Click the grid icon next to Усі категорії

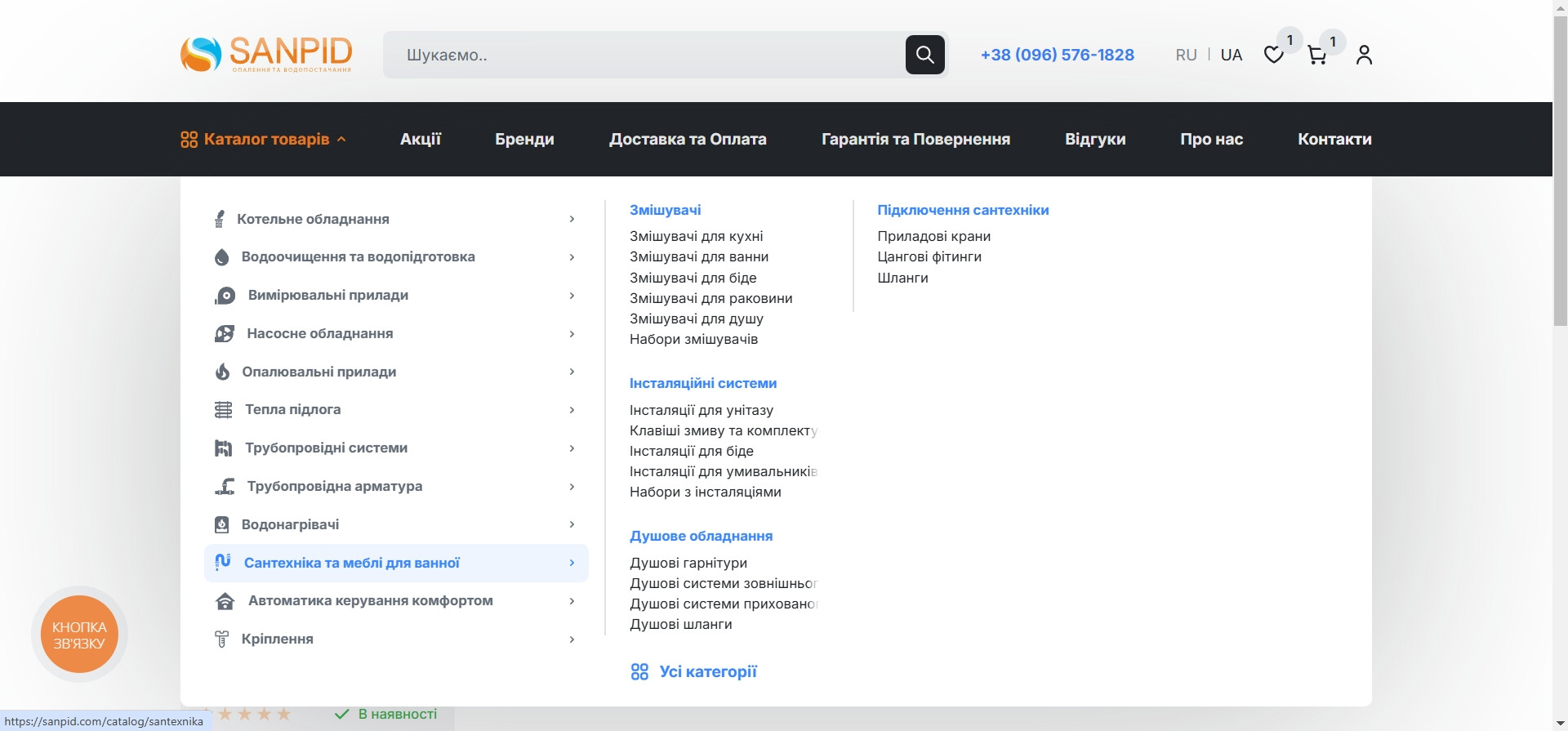tap(639, 672)
